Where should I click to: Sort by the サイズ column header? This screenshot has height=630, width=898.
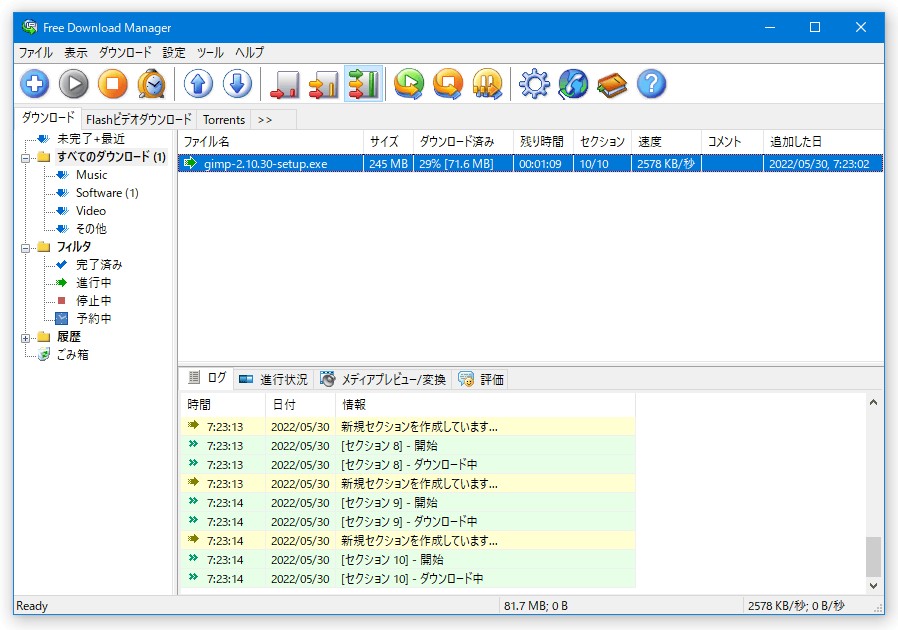click(x=388, y=141)
